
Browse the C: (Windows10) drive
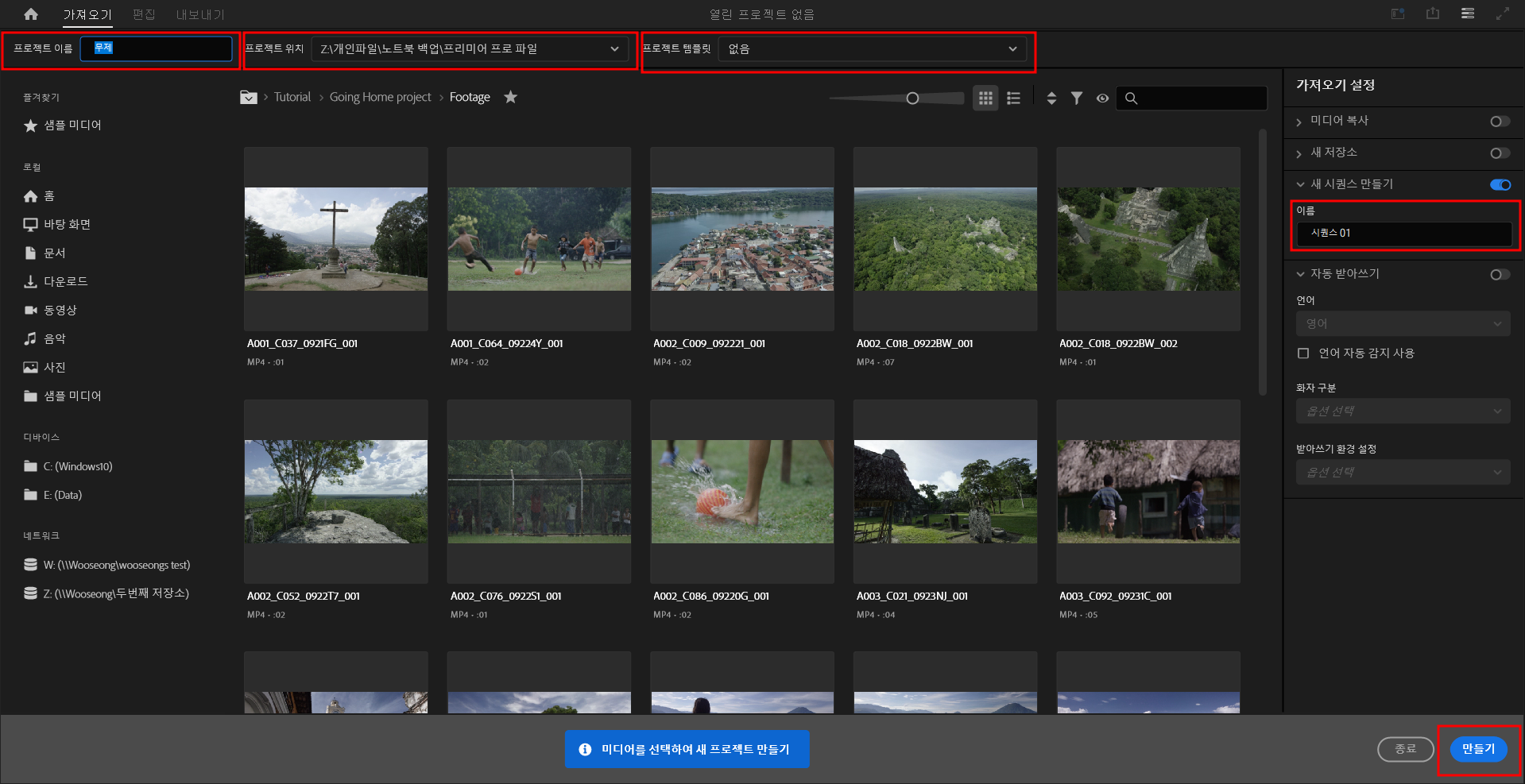click(68, 466)
